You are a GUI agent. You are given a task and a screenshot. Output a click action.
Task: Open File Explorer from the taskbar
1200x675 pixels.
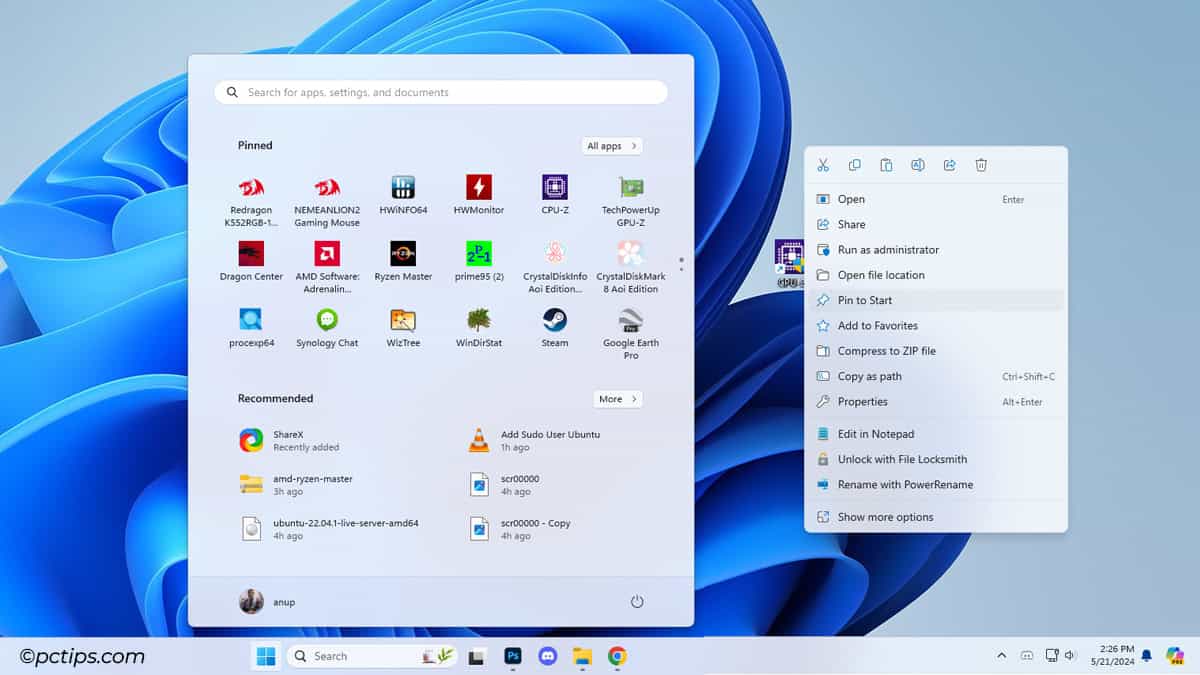pyautogui.click(x=583, y=656)
